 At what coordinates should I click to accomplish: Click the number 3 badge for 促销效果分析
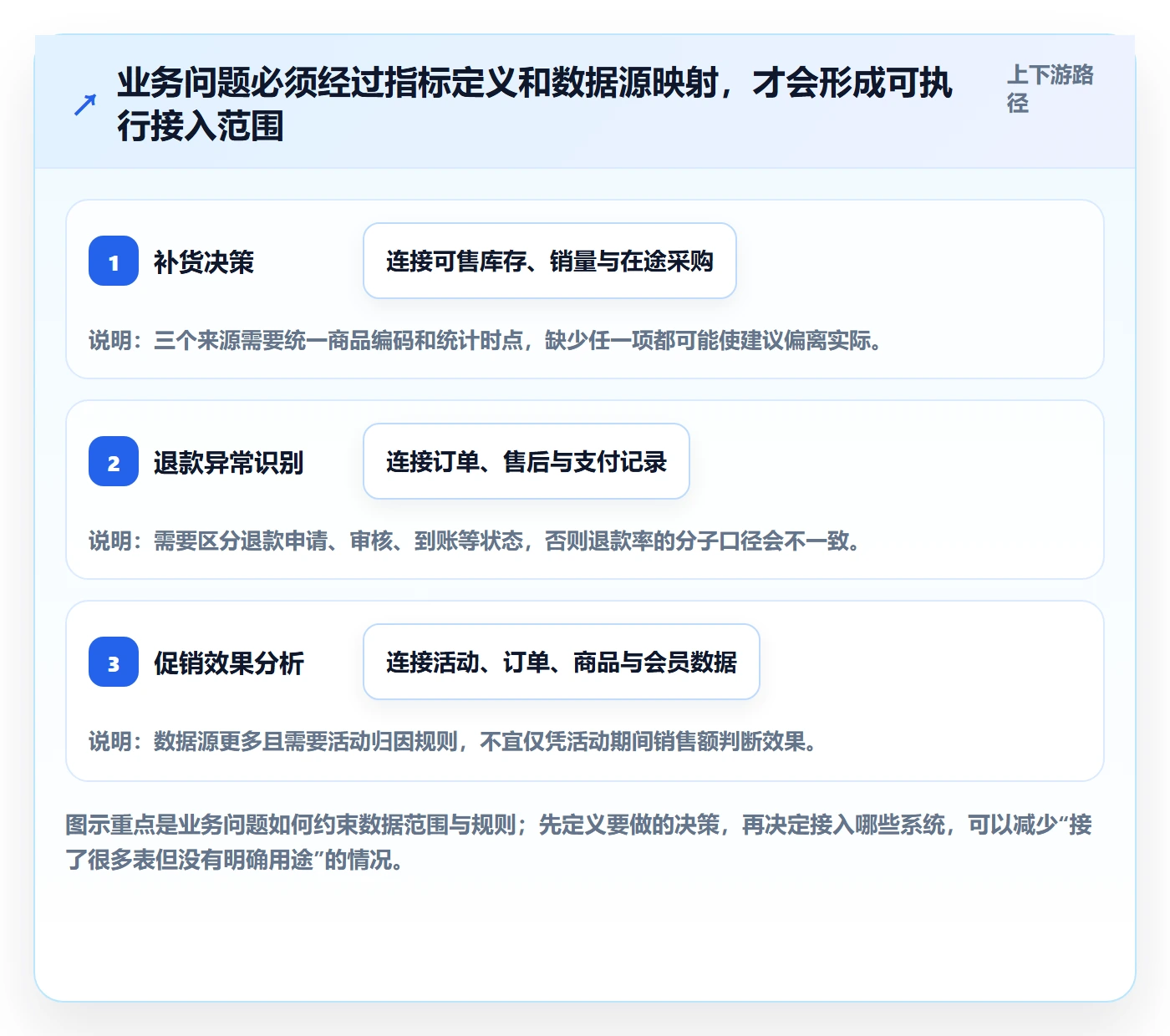114,662
